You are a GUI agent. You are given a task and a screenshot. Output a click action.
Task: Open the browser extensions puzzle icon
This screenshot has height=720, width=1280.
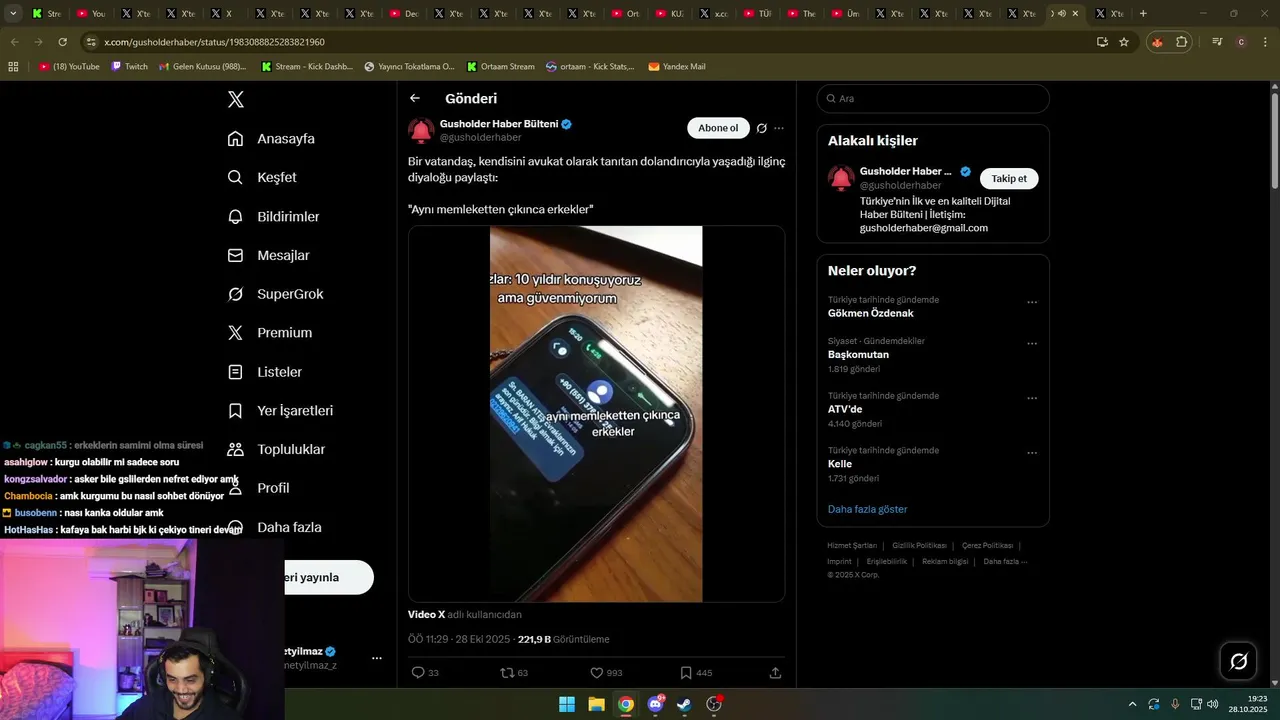[1181, 42]
